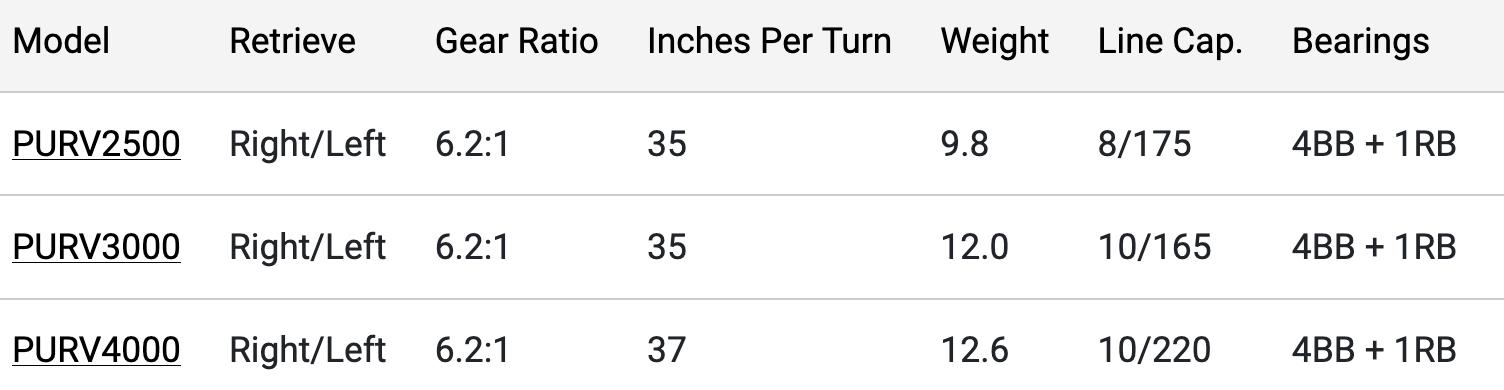Select the 9.8 weight cell
The image size is (1504, 390).
point(965,144)
